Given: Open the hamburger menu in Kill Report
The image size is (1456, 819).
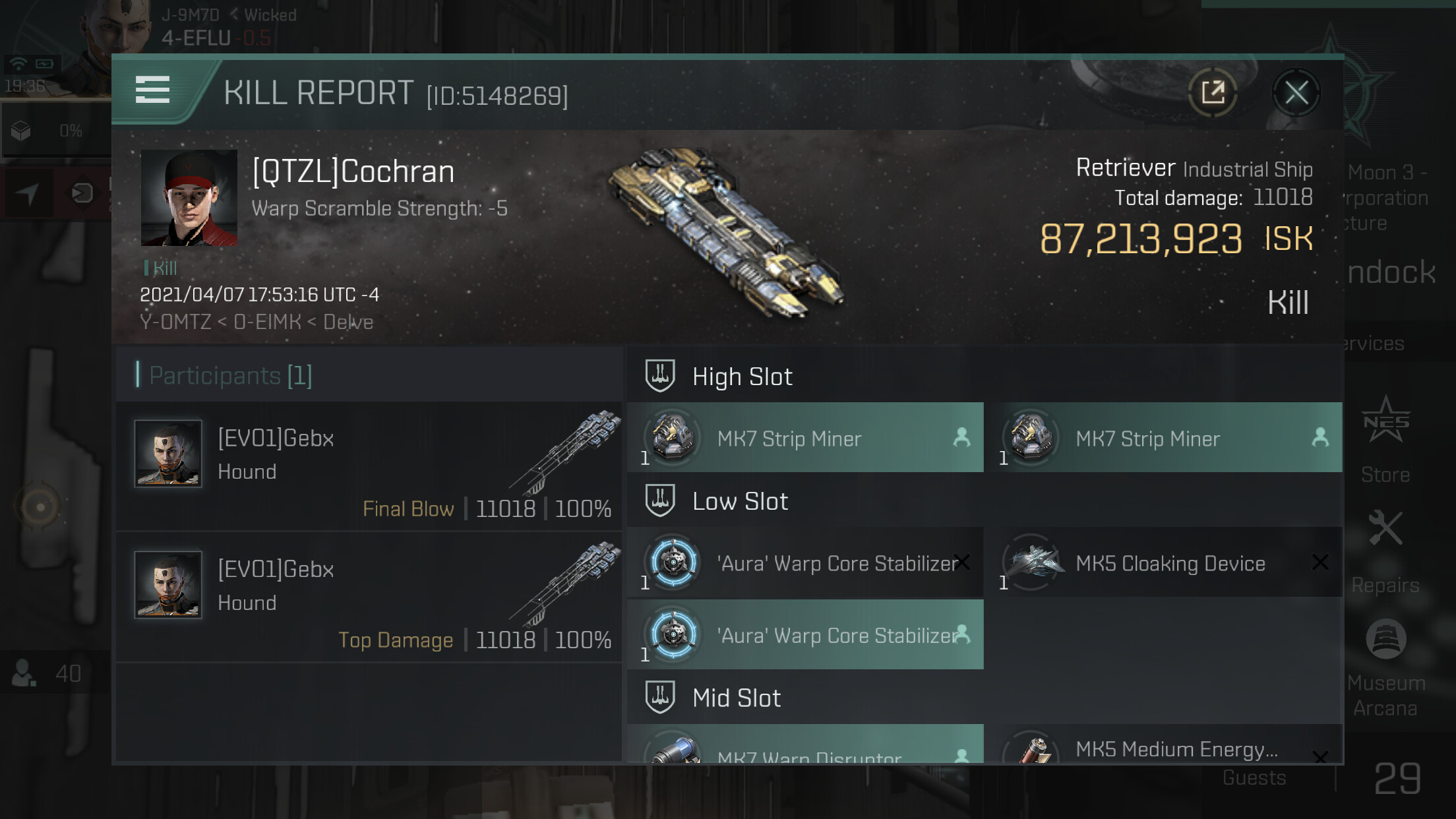Looking at the screenshot, I should (x=152, y=90).
